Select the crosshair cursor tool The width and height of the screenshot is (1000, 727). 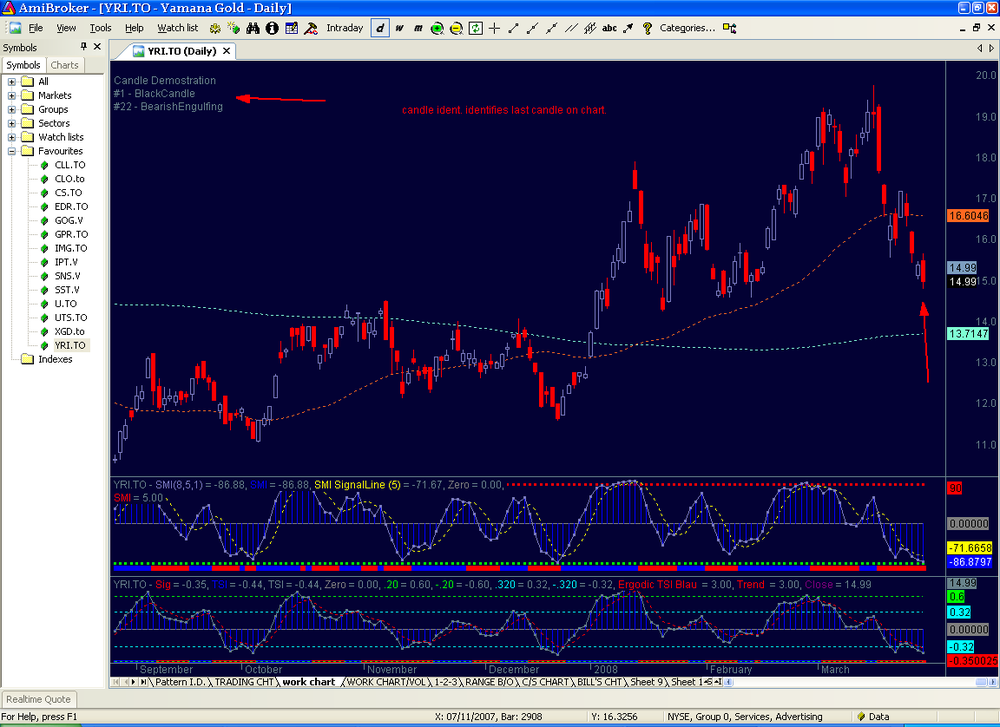pos(494,28)
